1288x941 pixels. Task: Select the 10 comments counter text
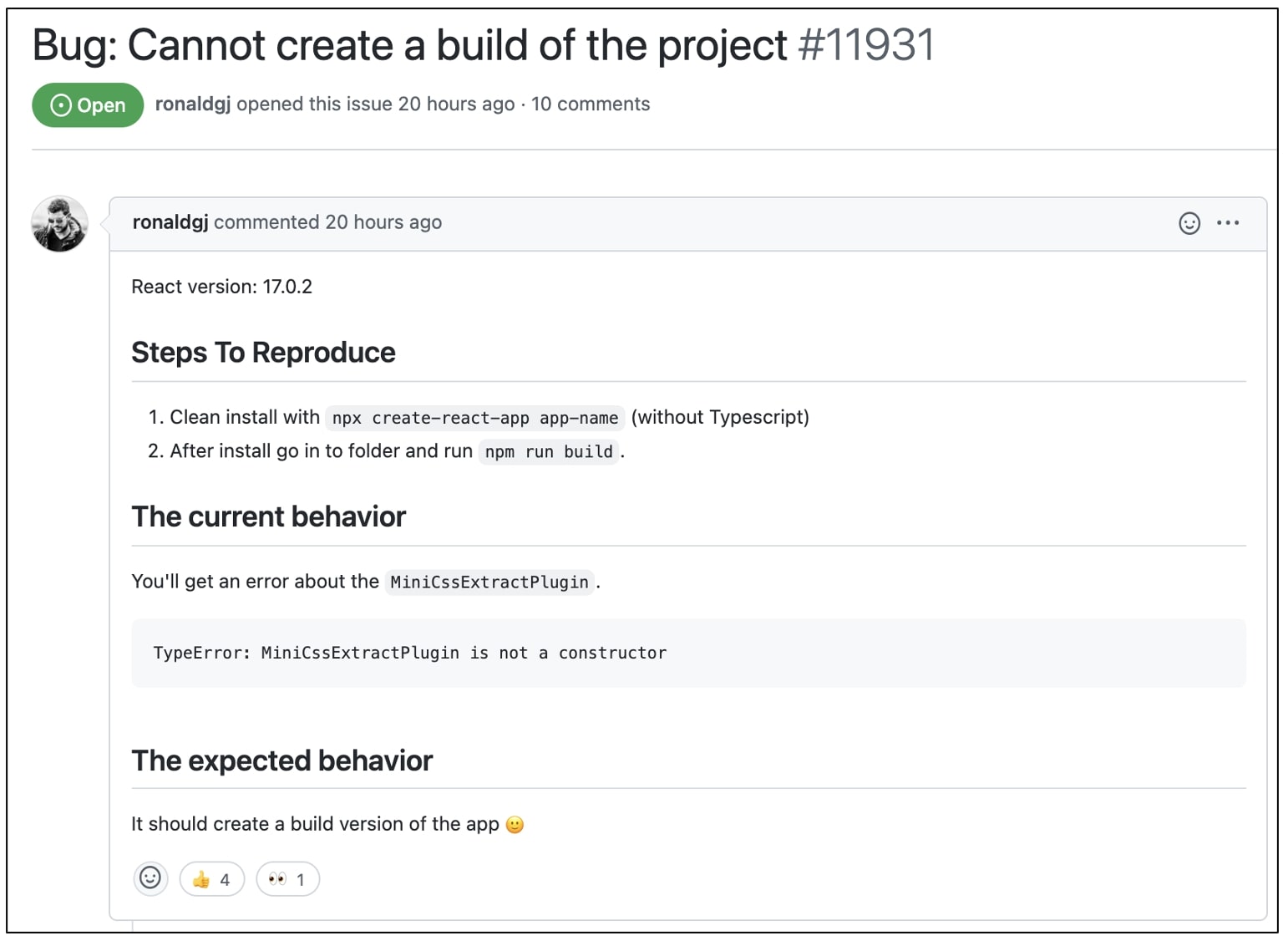coord(591,104)
